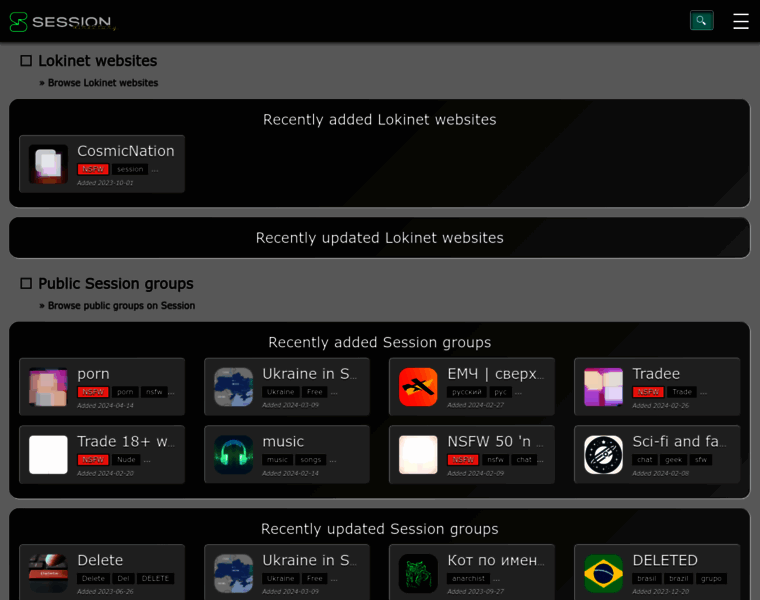Click the songs tag on music card

310,459
